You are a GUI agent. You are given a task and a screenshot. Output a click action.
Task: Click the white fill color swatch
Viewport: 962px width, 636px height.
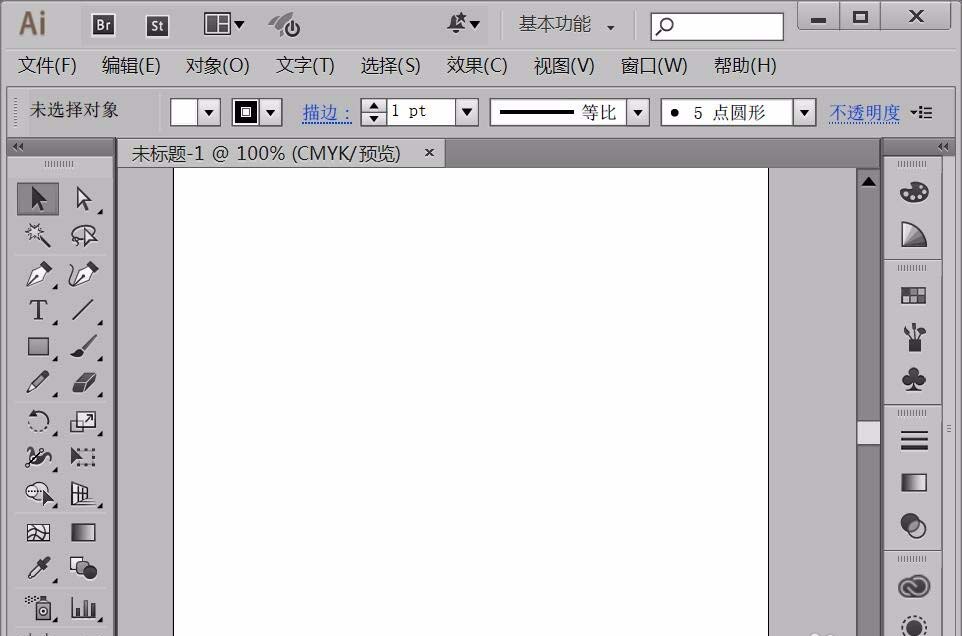tap(183, 112)
